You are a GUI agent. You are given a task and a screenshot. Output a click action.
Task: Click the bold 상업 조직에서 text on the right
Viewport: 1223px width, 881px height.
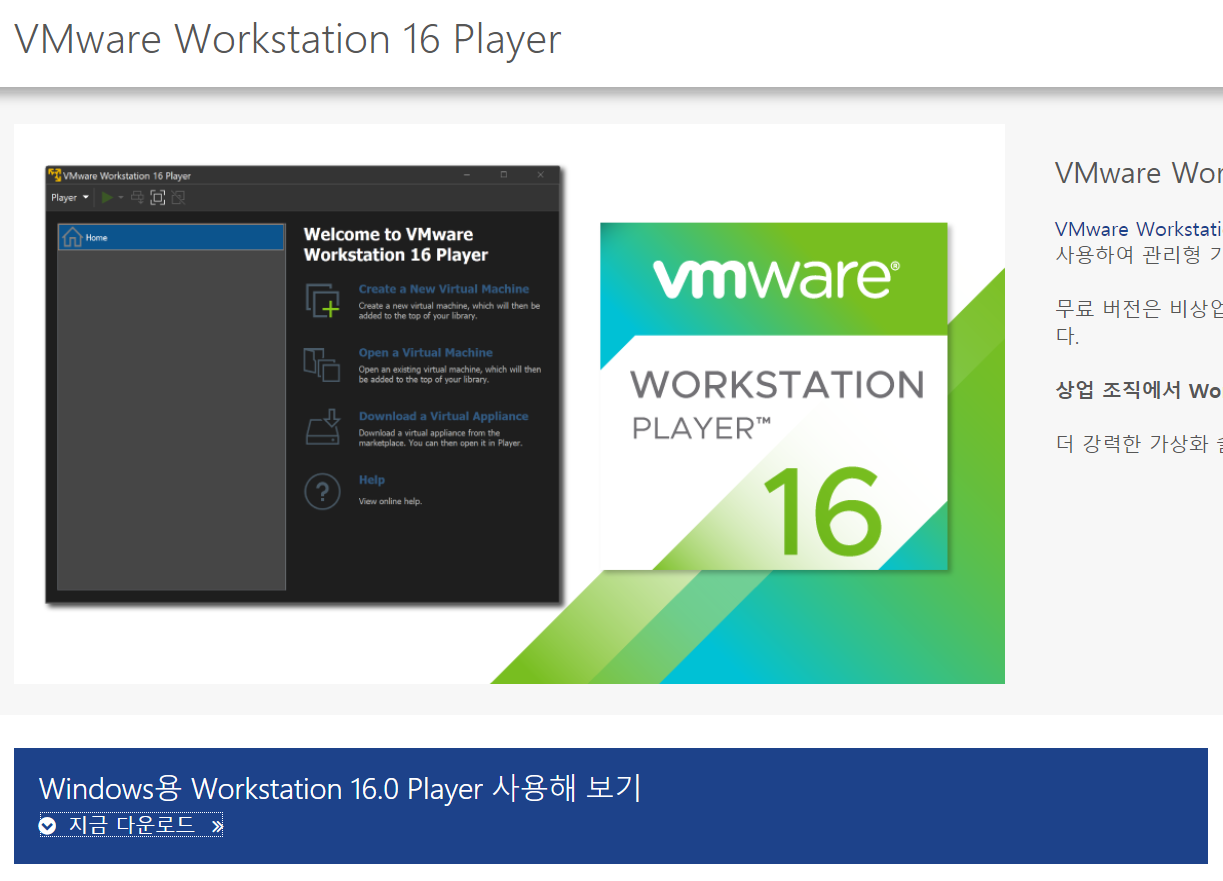[x=1119, y=390]
